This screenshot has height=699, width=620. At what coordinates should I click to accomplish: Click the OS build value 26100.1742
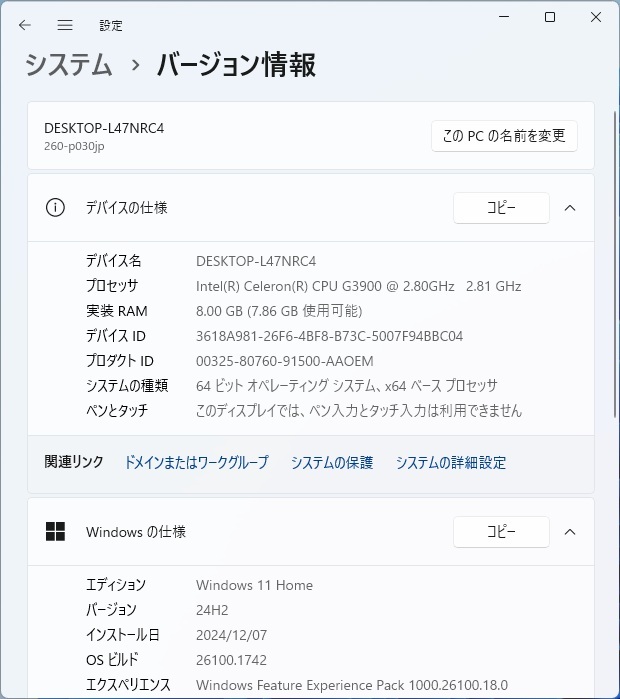pyautogui.click(x=231, y=660)
